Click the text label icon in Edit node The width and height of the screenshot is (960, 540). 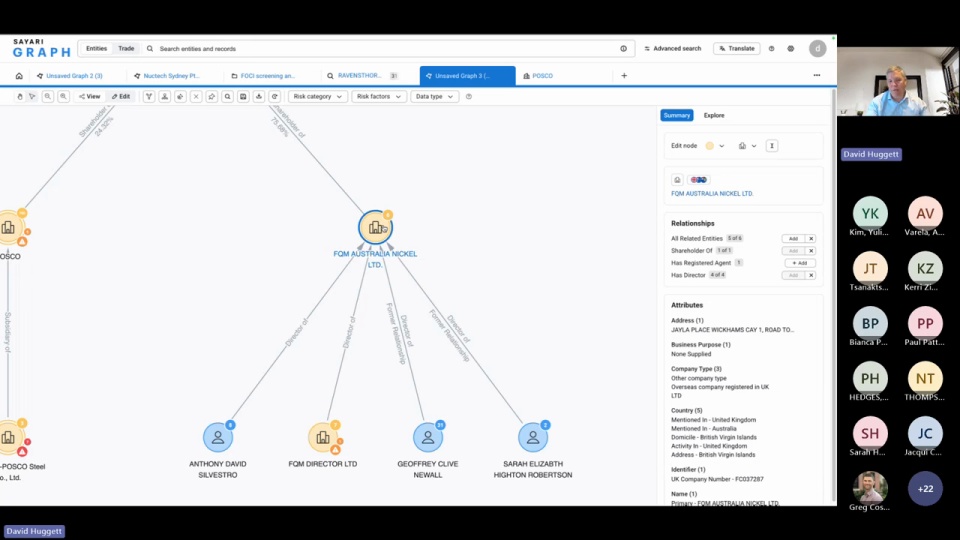[x=771, y=146]
